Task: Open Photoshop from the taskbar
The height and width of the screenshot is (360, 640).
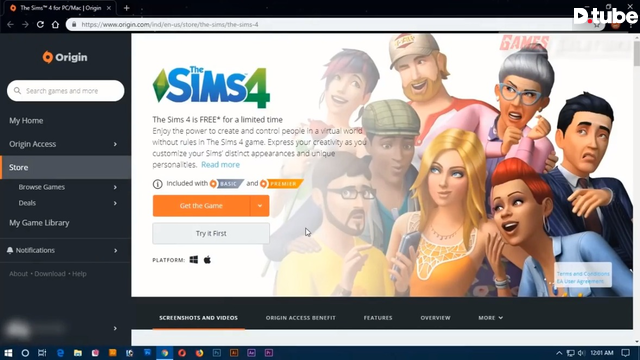Action: click(217, 353)
